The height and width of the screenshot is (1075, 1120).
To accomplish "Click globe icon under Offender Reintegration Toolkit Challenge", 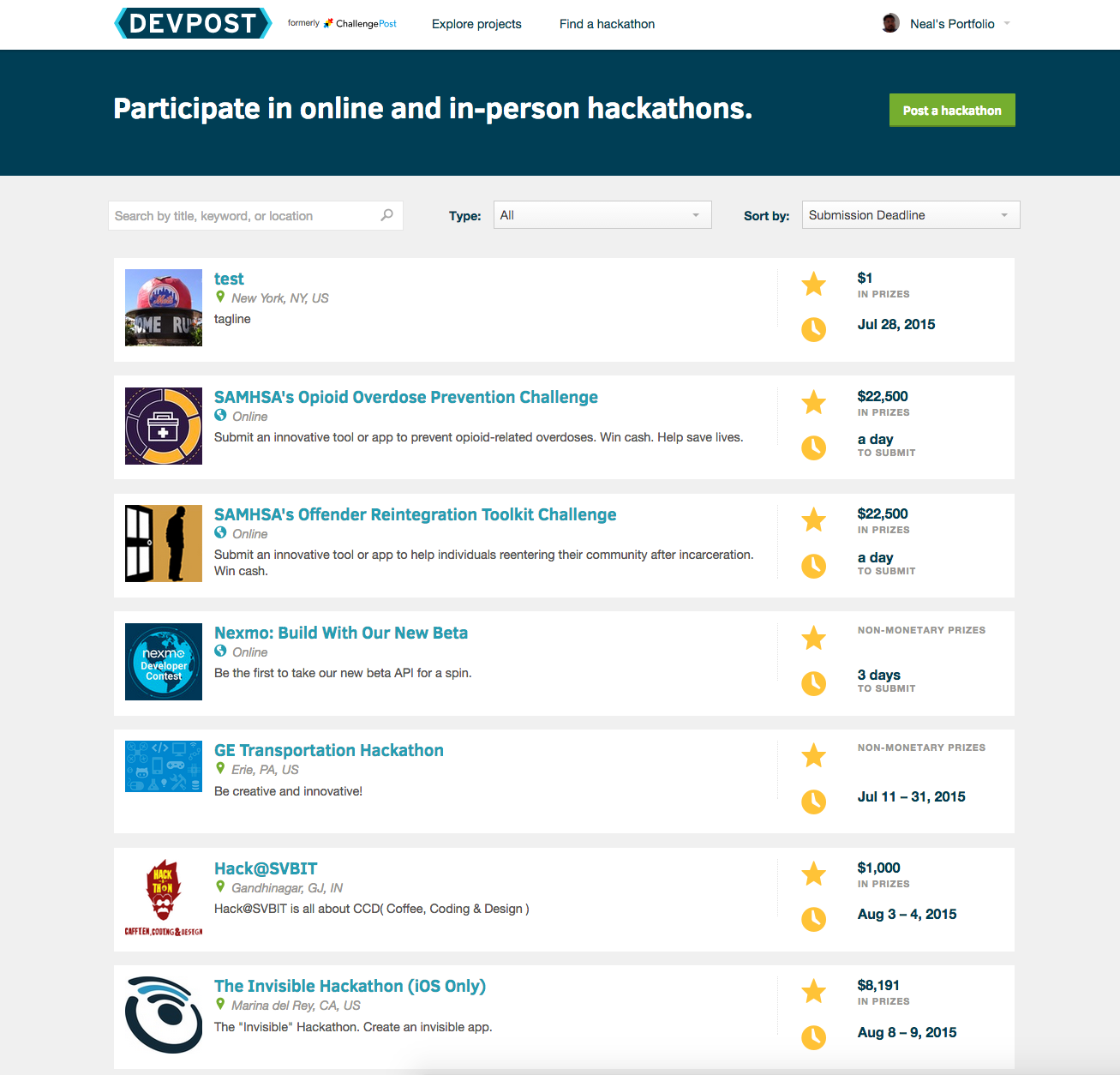I will click(x=220, y=532).
